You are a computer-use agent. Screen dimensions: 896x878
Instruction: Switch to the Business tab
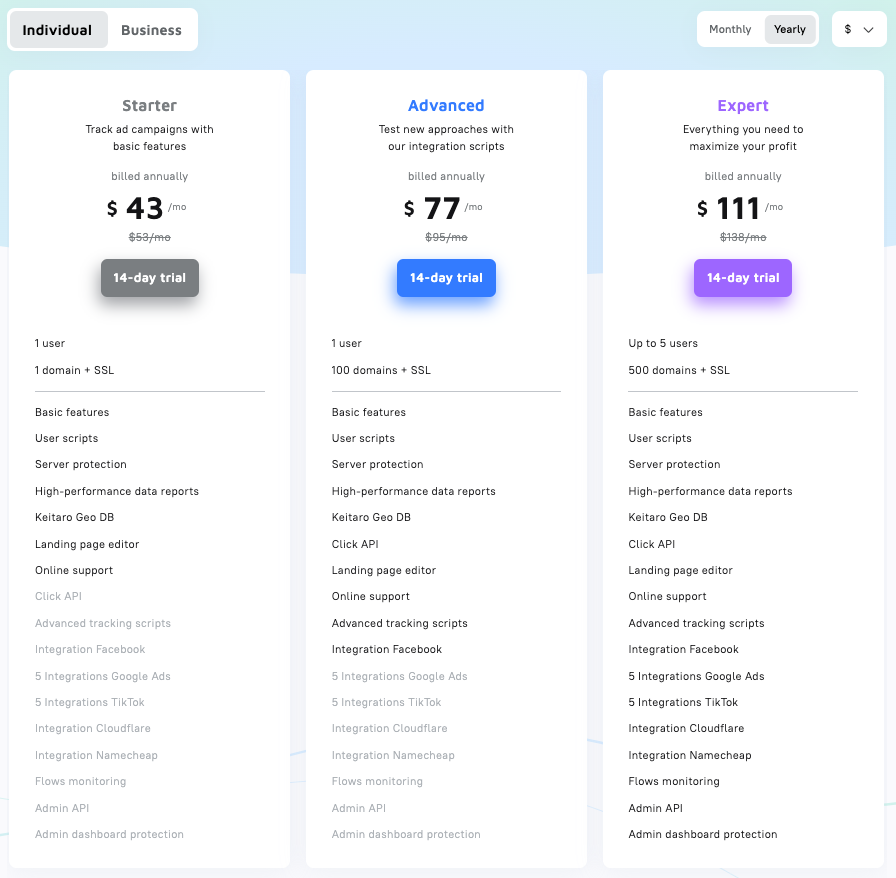151,30
